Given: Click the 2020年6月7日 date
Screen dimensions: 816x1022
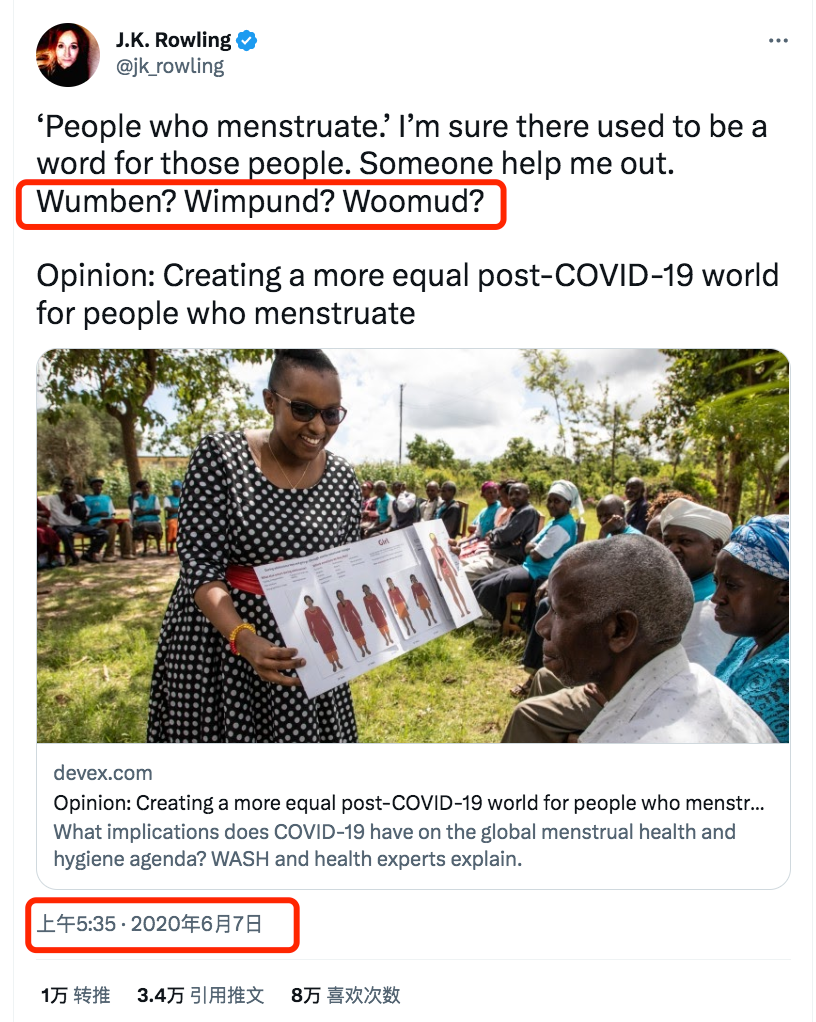Looking at the screenshot, I should point(197,924).
